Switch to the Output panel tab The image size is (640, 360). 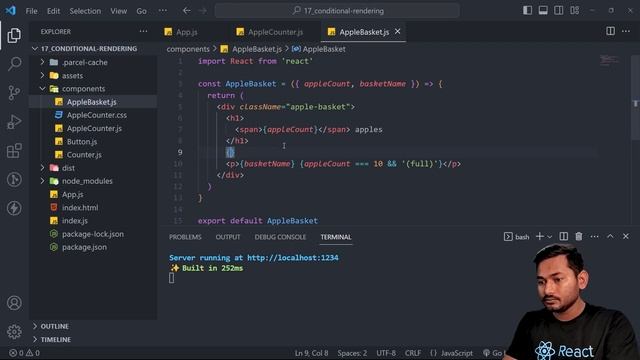coord(228,237)
